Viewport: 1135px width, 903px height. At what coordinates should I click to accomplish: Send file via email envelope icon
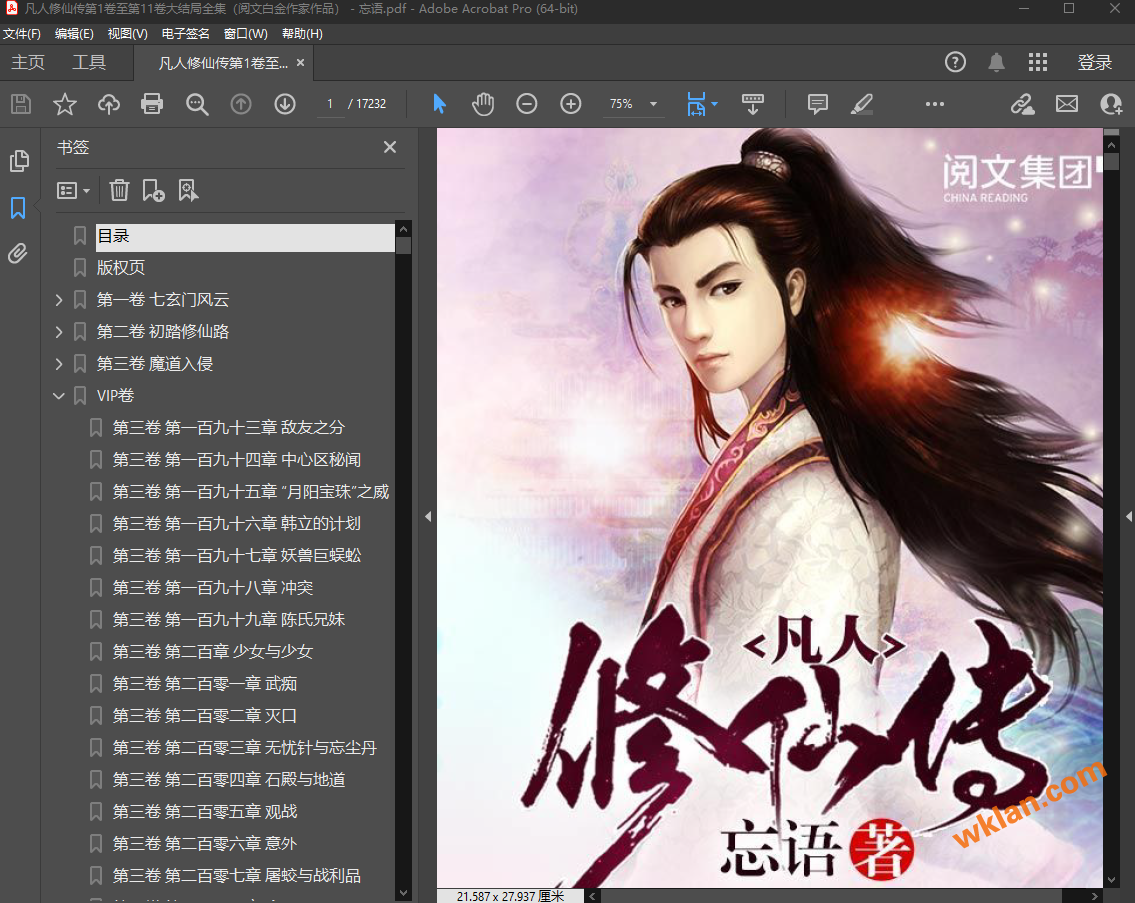pyautogui.click(x=1067, y=103)
